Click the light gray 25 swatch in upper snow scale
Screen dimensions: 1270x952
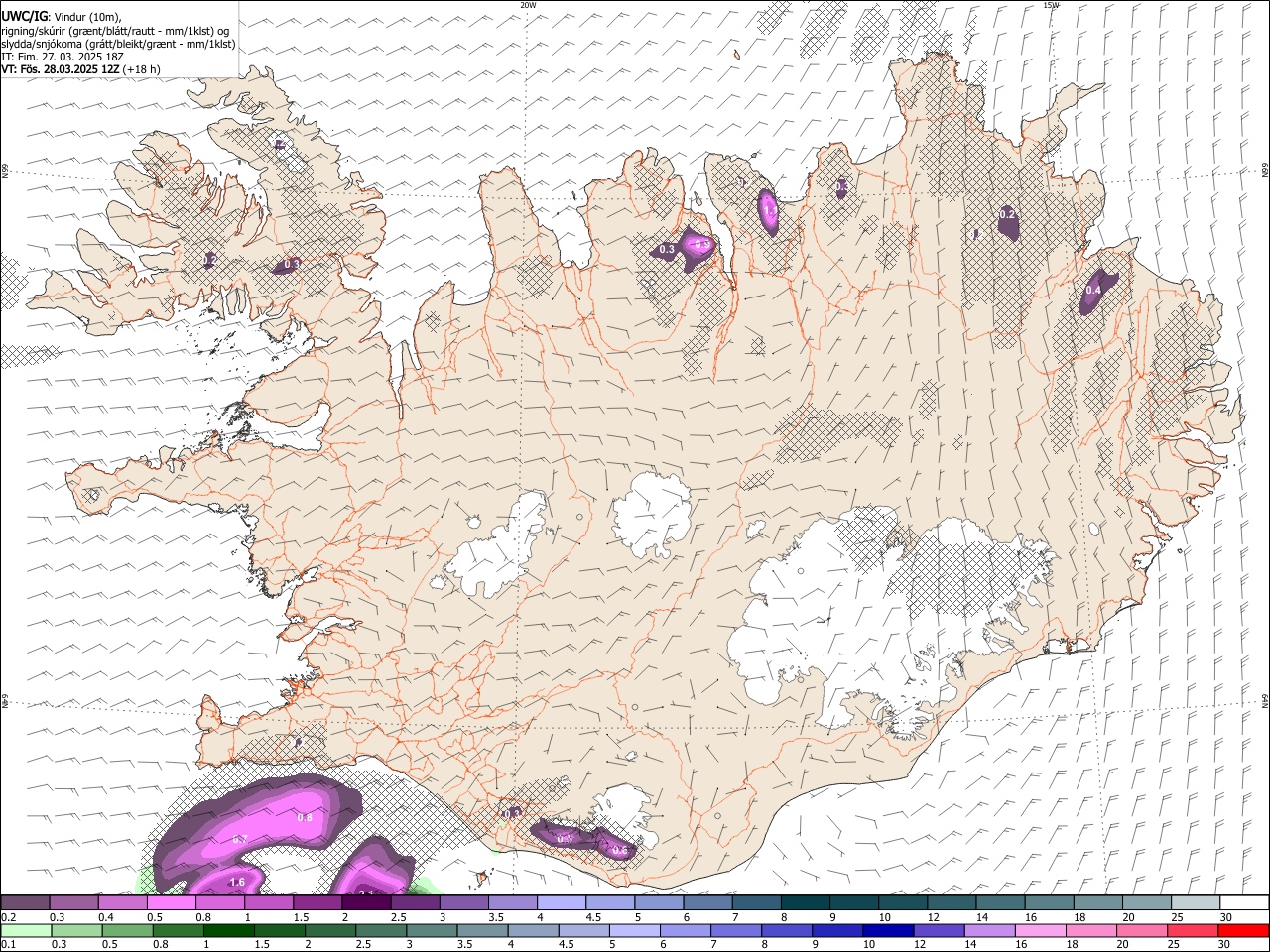1194,903
